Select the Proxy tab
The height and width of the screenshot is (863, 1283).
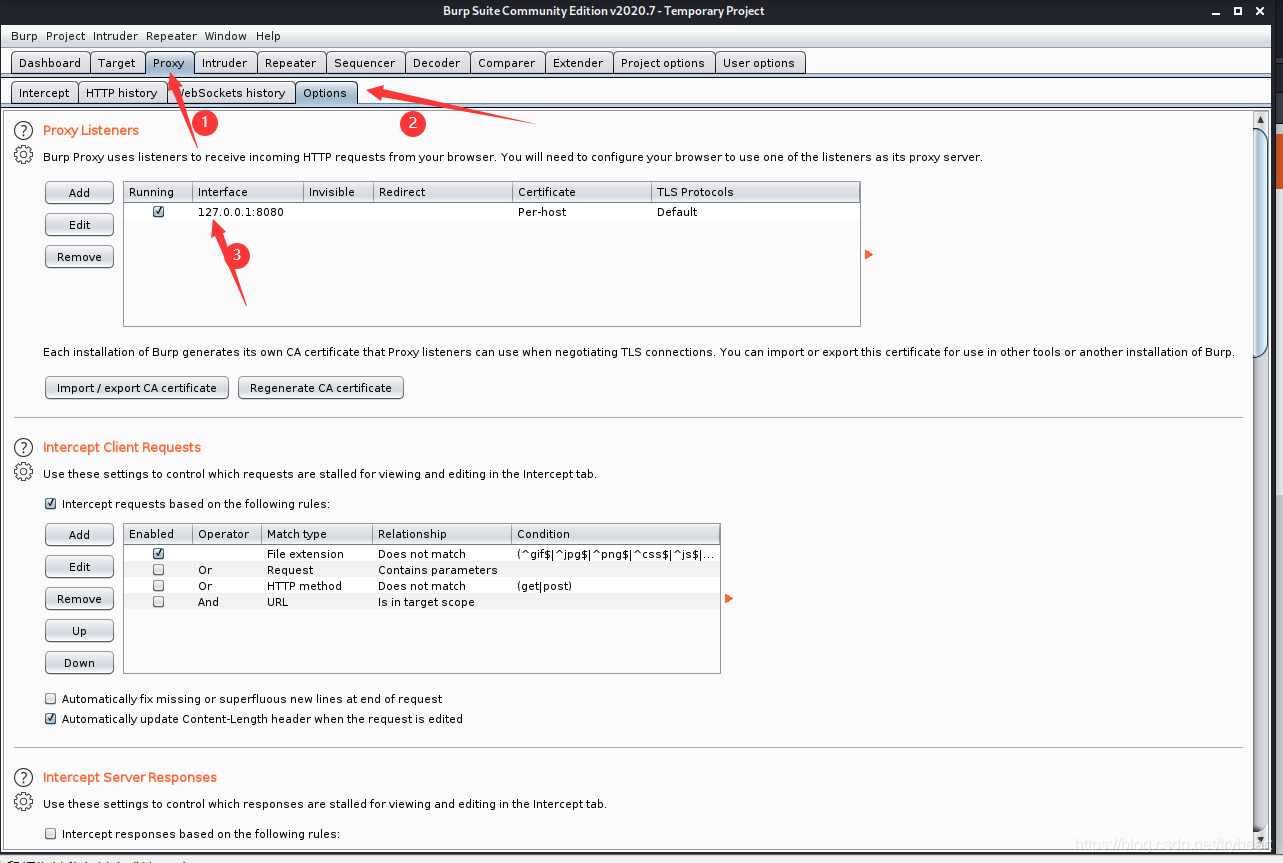(169, 63)
